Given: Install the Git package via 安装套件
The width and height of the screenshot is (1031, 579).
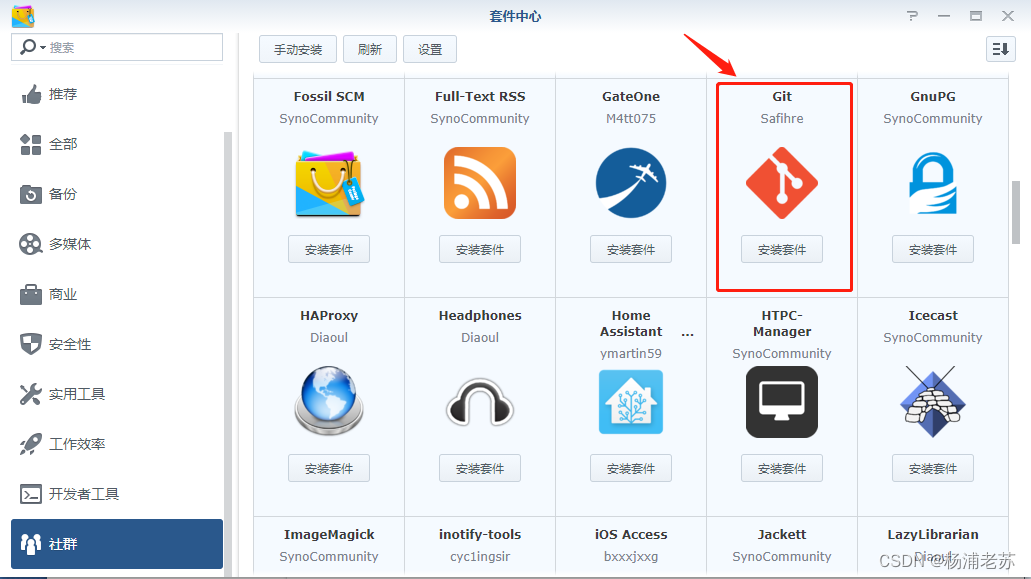Looking at the screenshot, I should coord(782,249).
